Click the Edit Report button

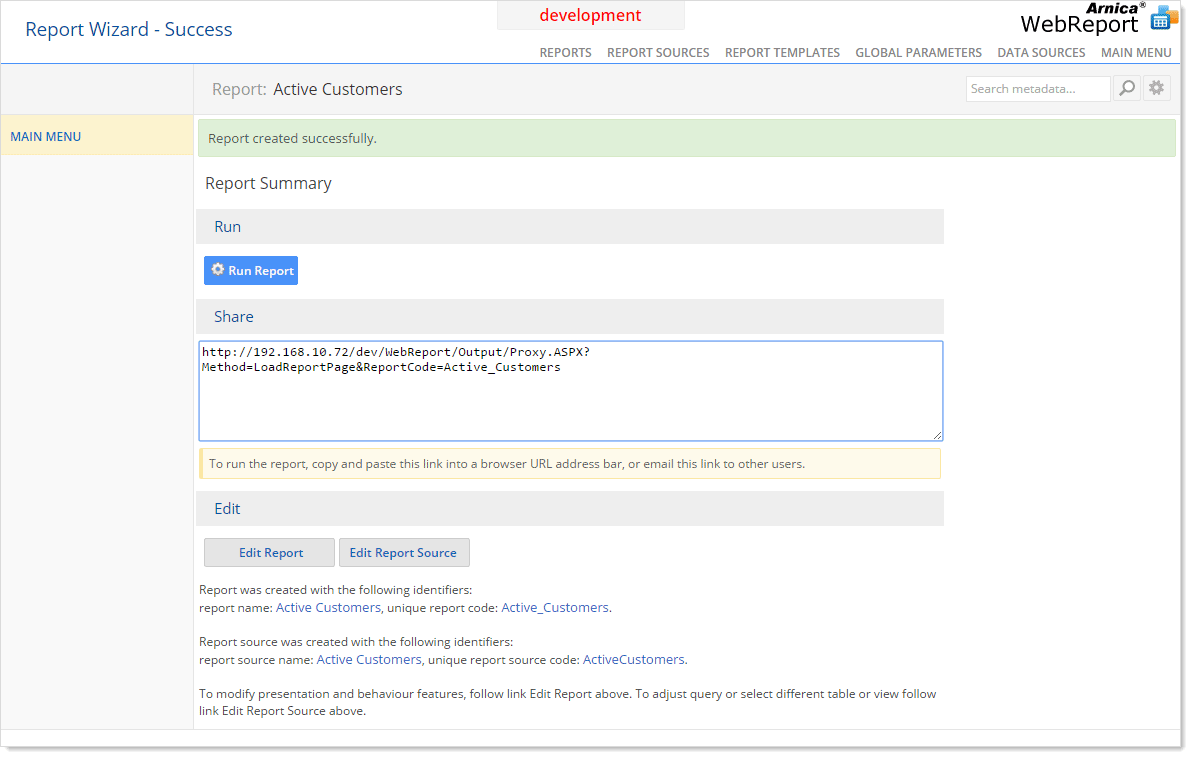[268, 552]
